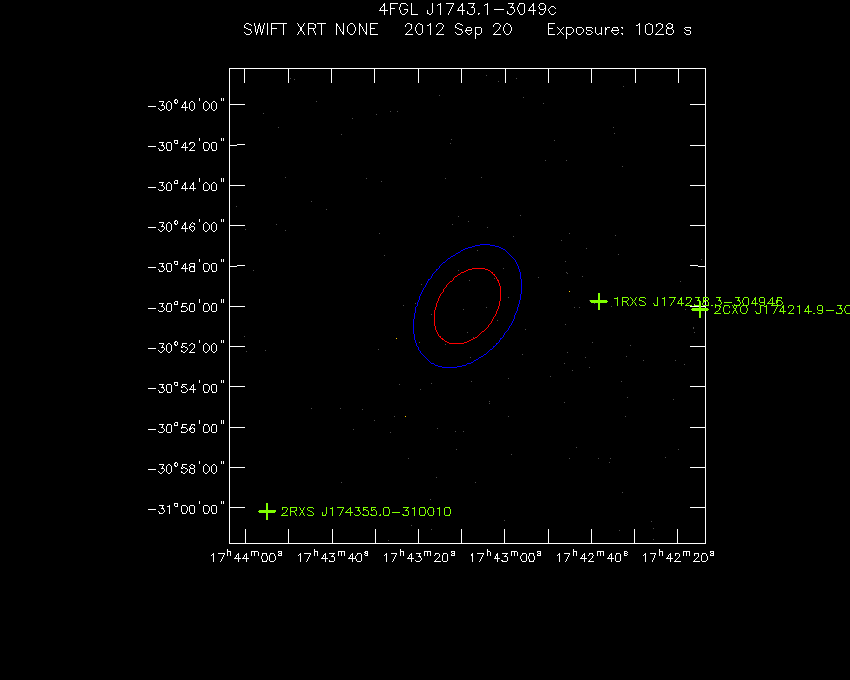Image resolution: width=850 pixels, height=680 pixels.
Task: Click the -30°48'00" declination label
Action: tap(186, 267)
